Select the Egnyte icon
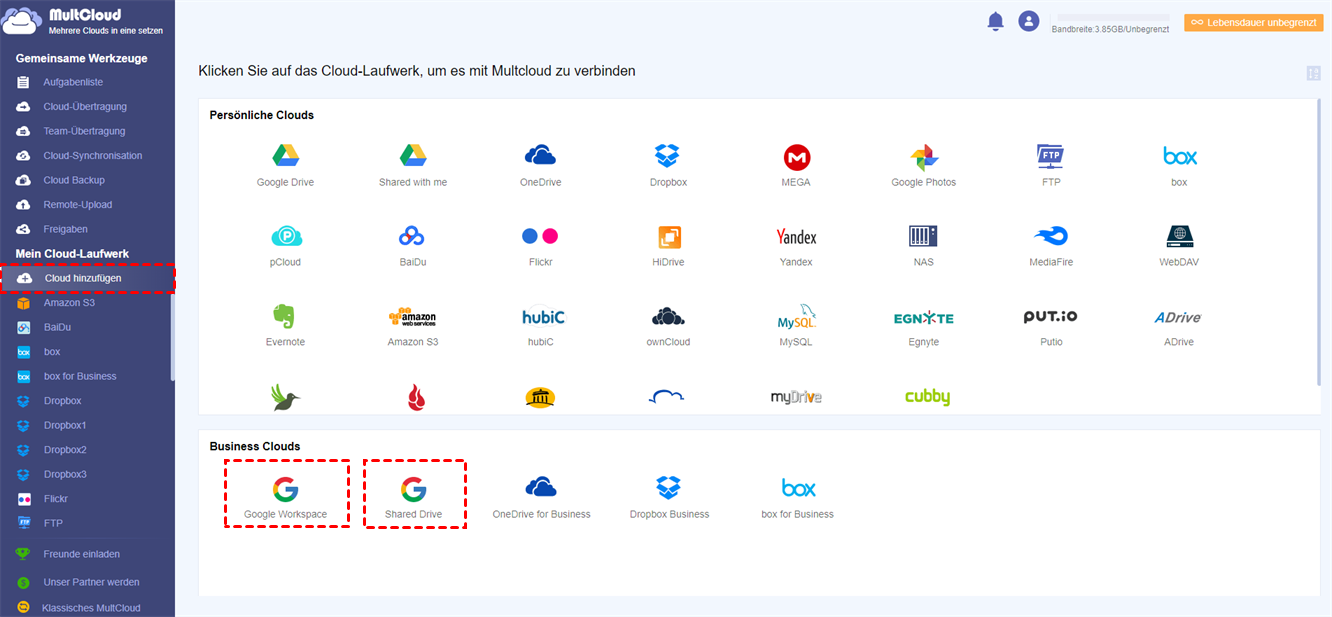 point(923,318)
